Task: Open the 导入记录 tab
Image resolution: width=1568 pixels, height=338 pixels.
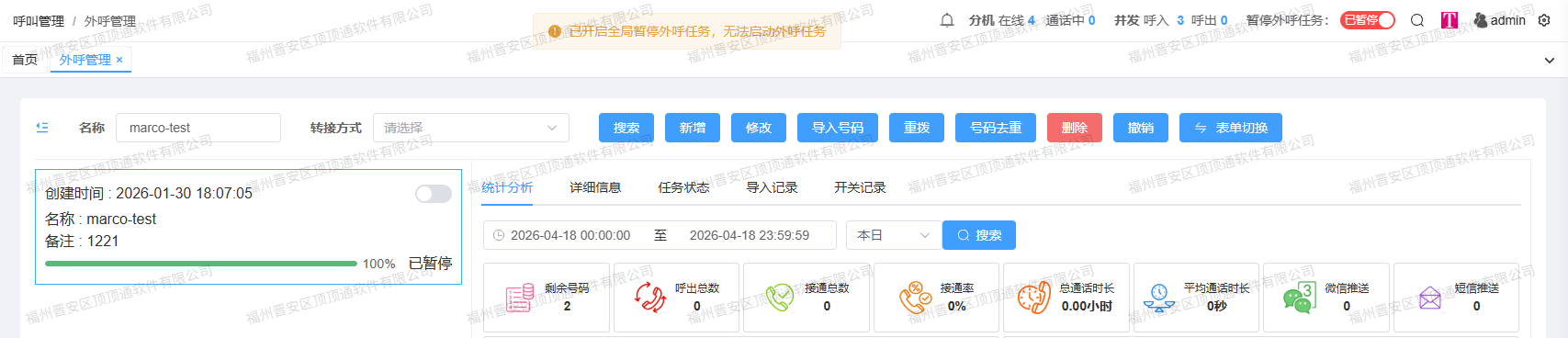Action: click(772, 187)
